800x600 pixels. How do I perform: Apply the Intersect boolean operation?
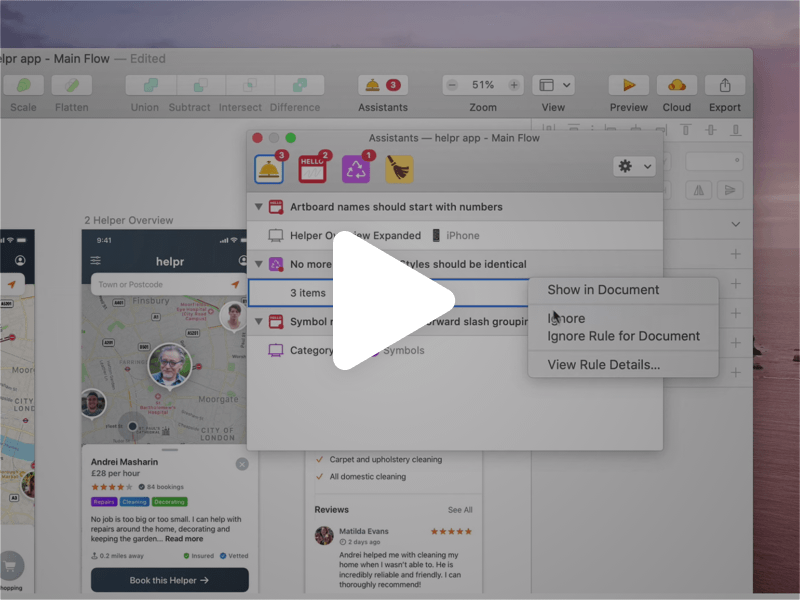[x=249, y=85]
